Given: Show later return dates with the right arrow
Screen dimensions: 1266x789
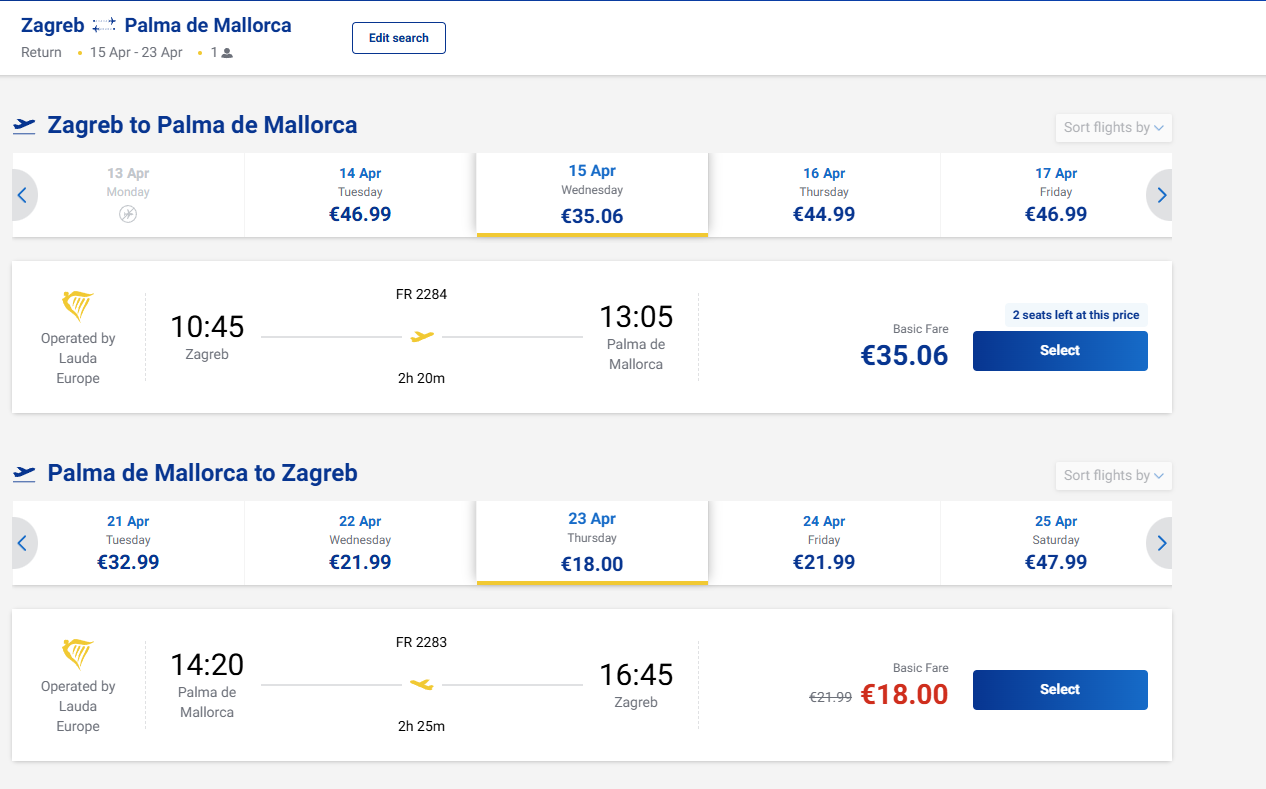Looking at the screenshot, I should click(x=1161, y=543).
